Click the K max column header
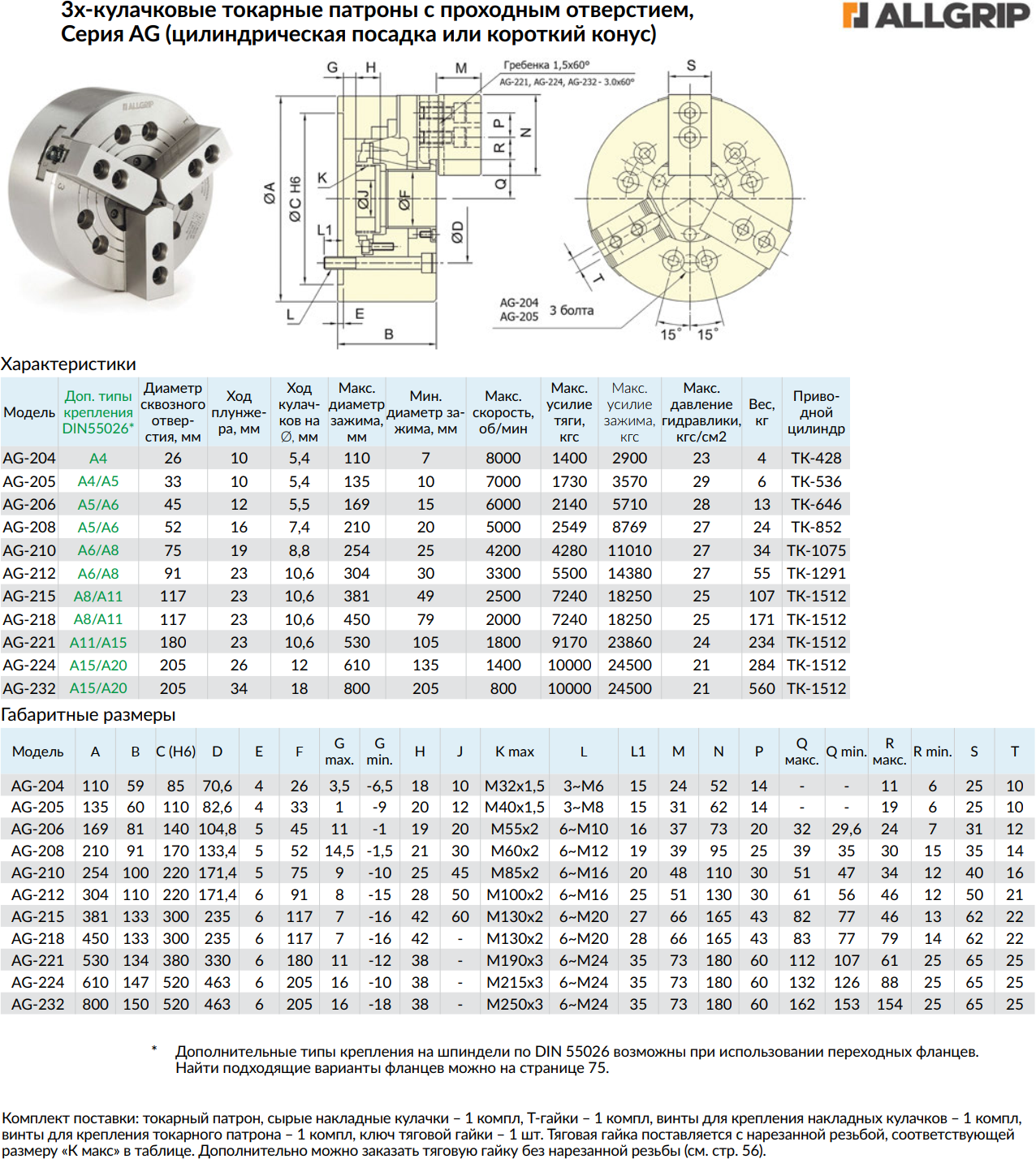 pos(515,752)
